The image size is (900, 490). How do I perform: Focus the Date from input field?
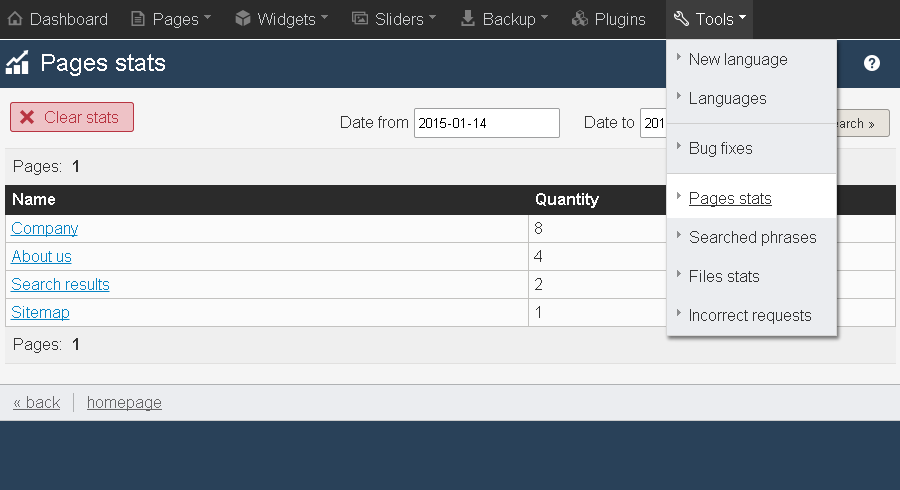(x=487, y=123)
